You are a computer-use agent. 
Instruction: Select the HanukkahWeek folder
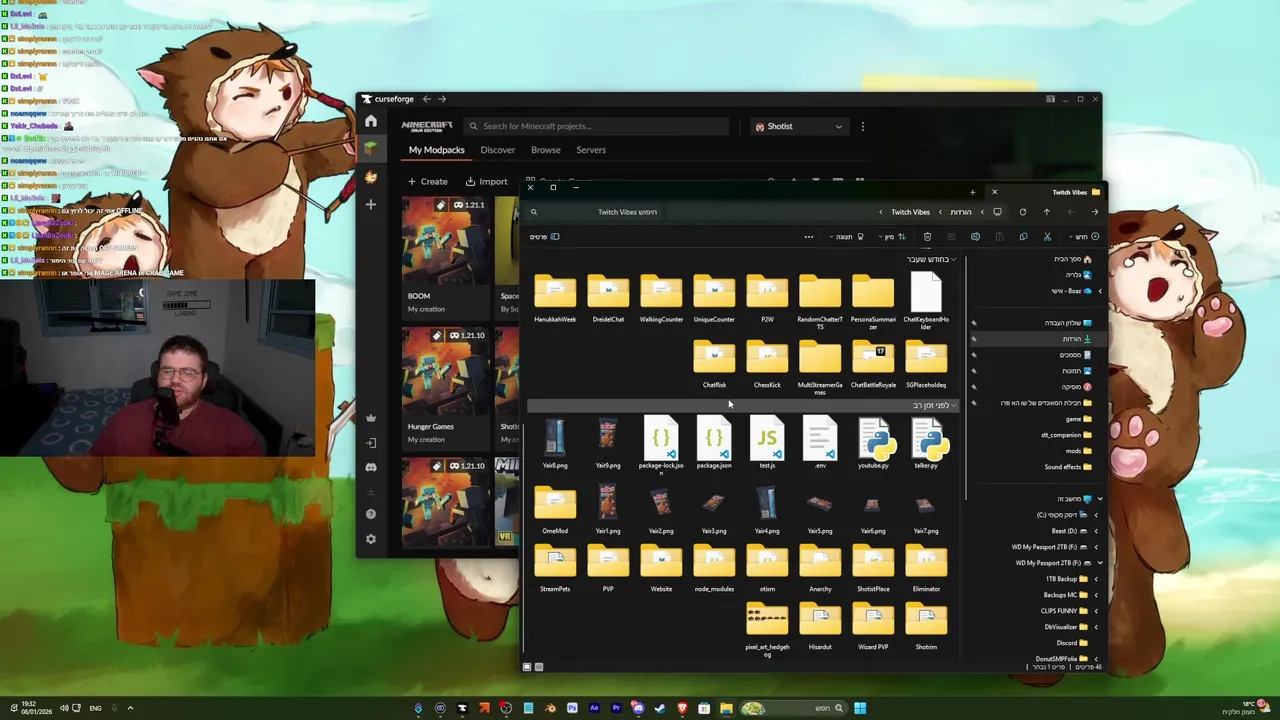pyautogui.click(x=555, y=299)
